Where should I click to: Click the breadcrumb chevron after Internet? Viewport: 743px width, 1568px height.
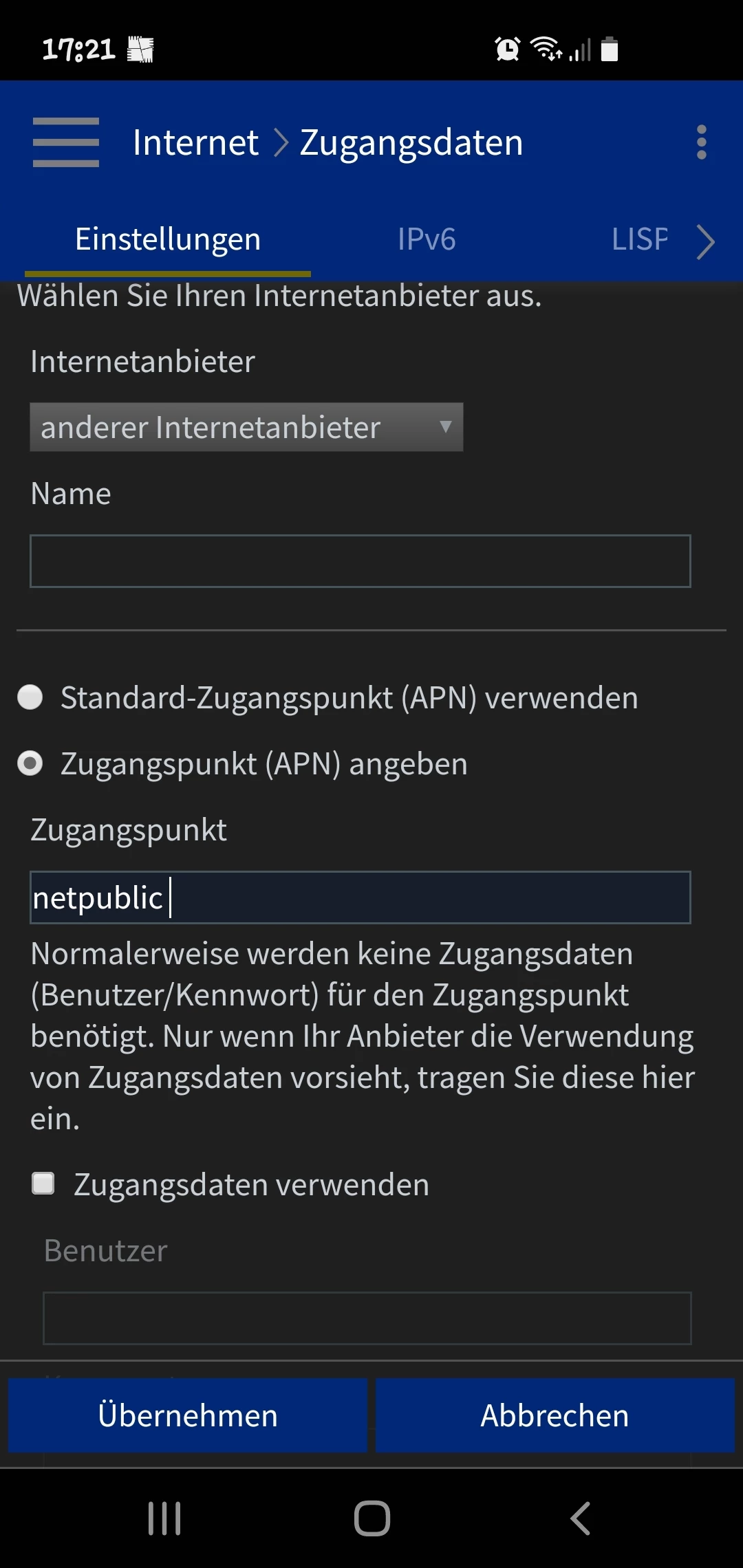(281, 143)
